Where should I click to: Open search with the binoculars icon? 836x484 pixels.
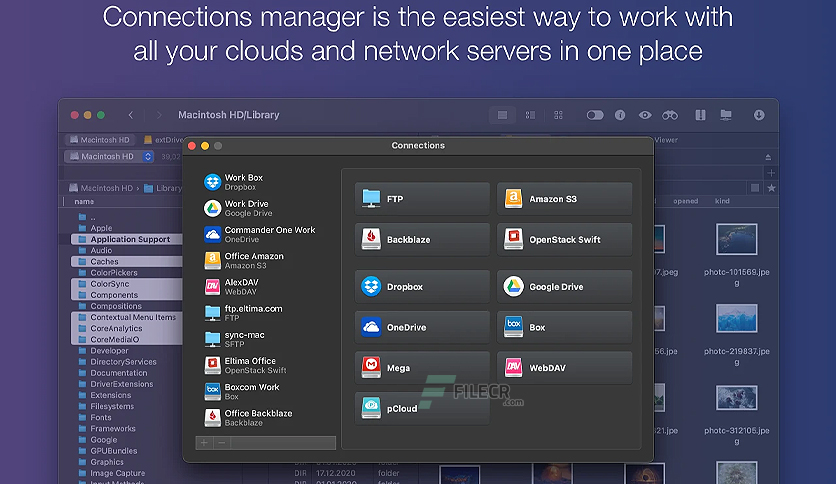click(x=670, y=115)
